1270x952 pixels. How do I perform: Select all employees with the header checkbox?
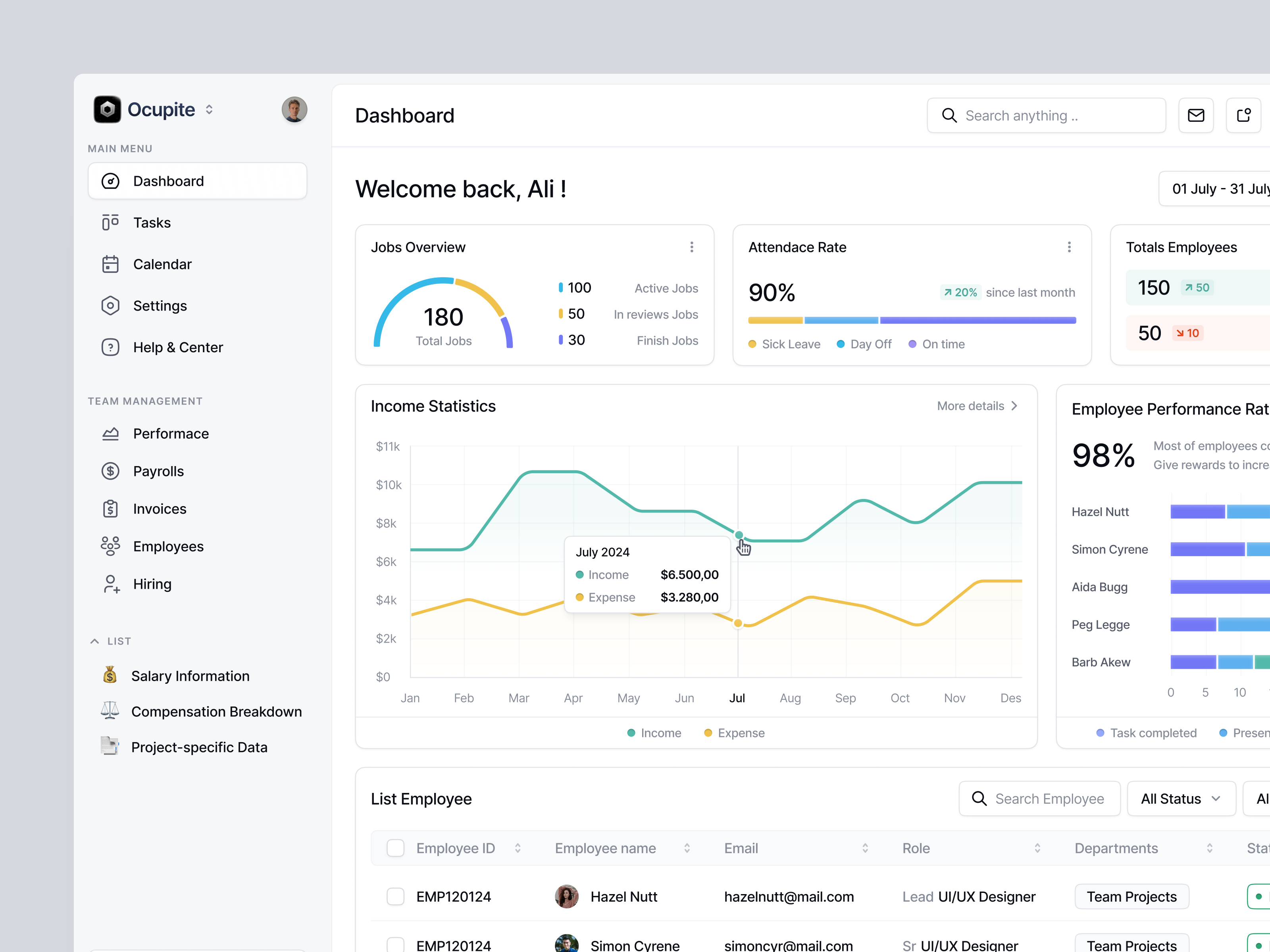(395, 848)
